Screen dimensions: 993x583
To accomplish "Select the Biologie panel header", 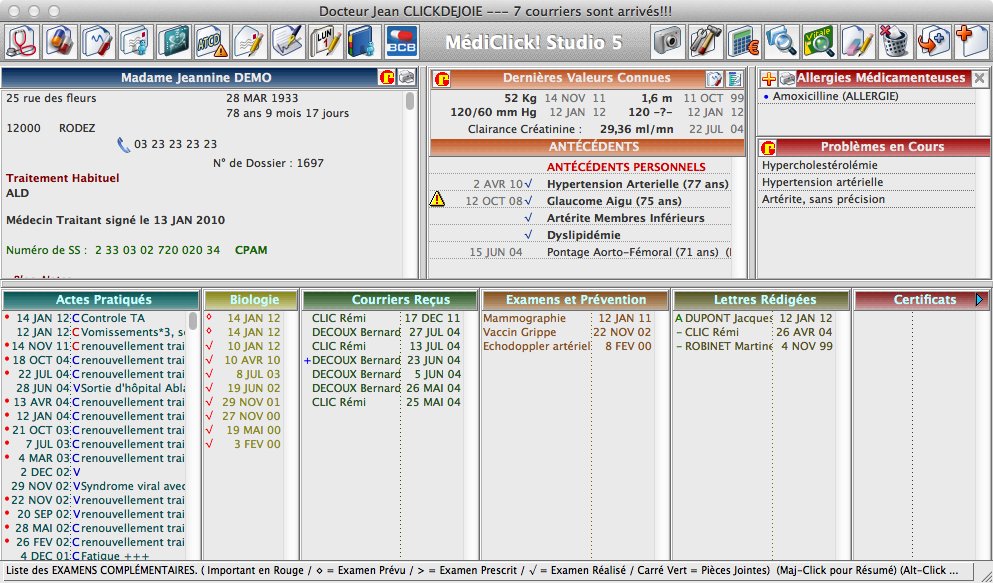I will click(x=251, y=300).
